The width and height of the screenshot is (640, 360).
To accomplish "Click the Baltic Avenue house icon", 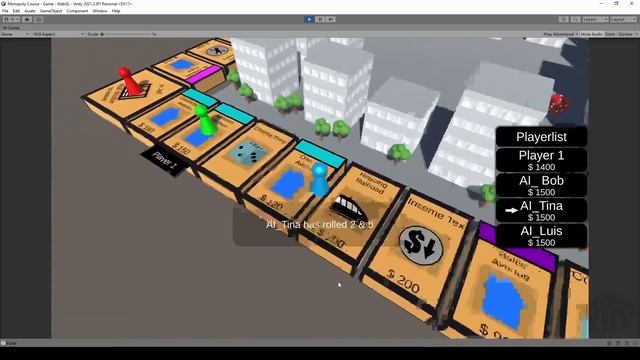I will [504, 302].
